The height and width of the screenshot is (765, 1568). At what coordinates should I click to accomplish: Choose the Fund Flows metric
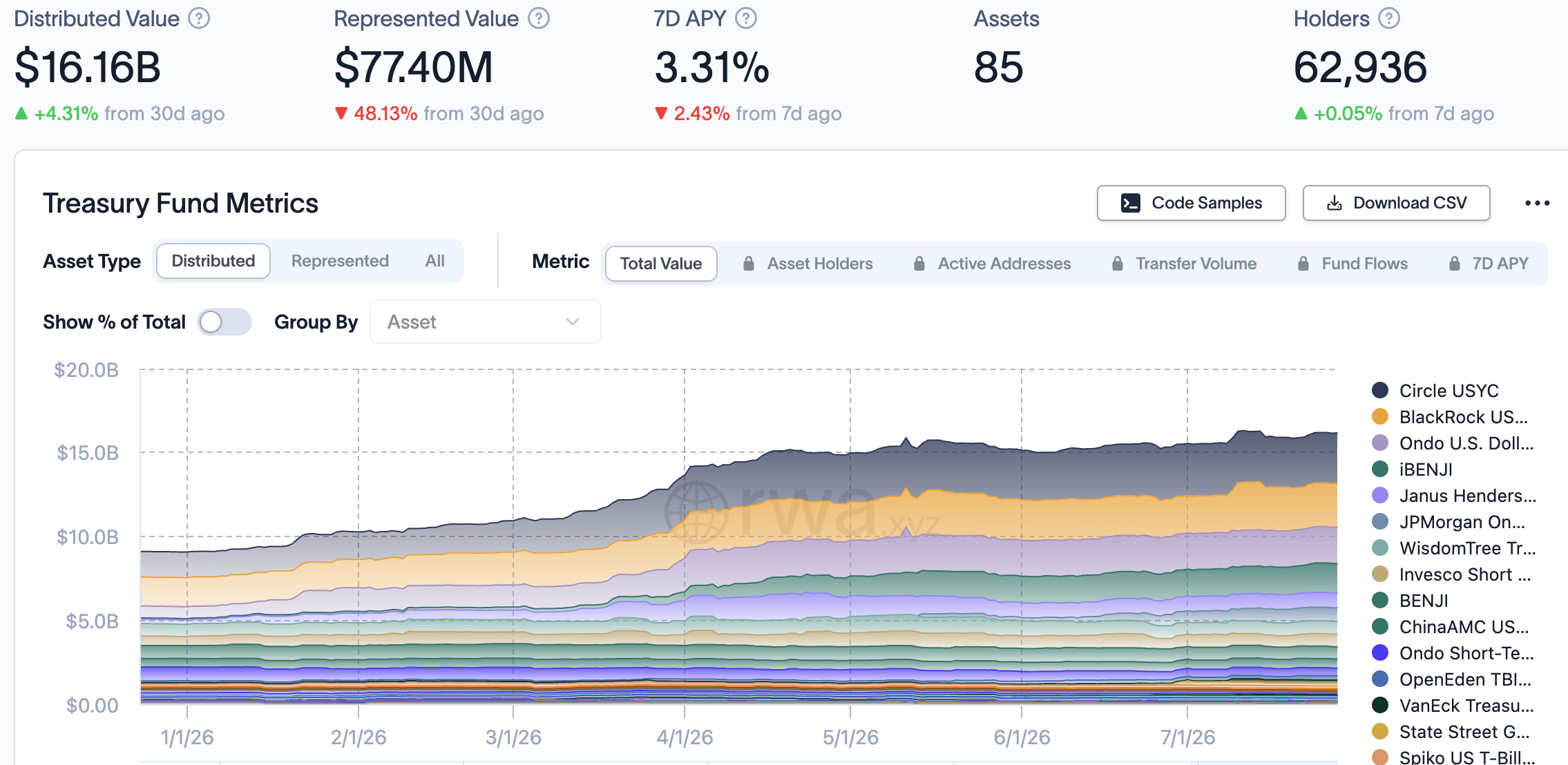1352,264
